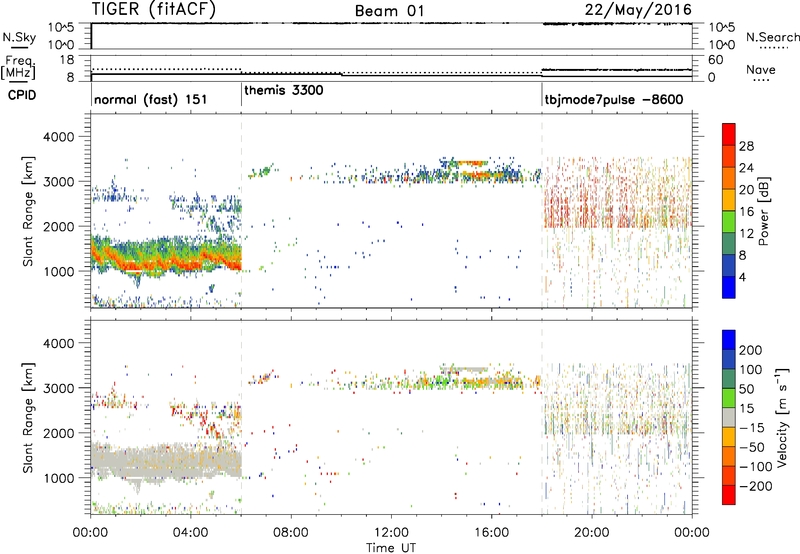This screenshot has height=554, width=800.
Task: Click the "-100" label on Velocity color bar
Action: coord(756,467)
